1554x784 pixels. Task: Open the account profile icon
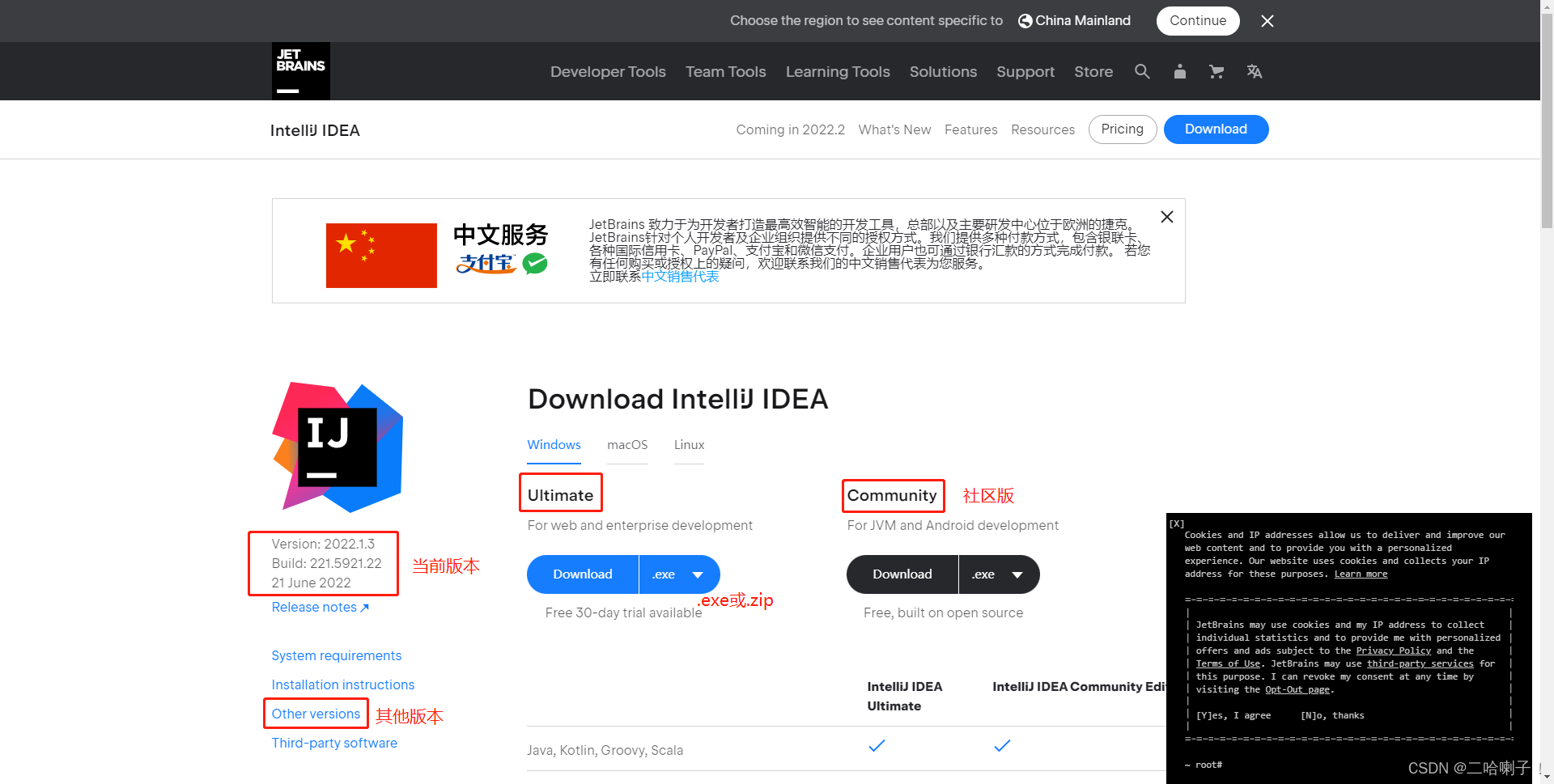click(x=1180, y=71)
